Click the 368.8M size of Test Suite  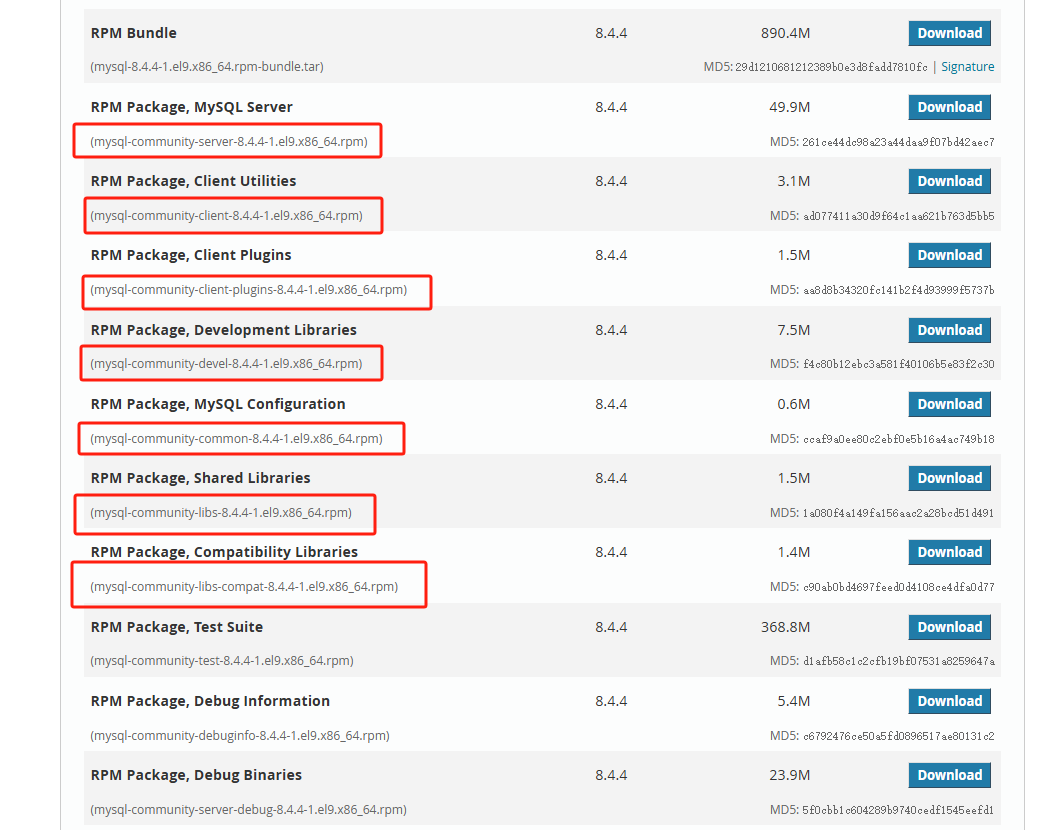click(785, 627)
